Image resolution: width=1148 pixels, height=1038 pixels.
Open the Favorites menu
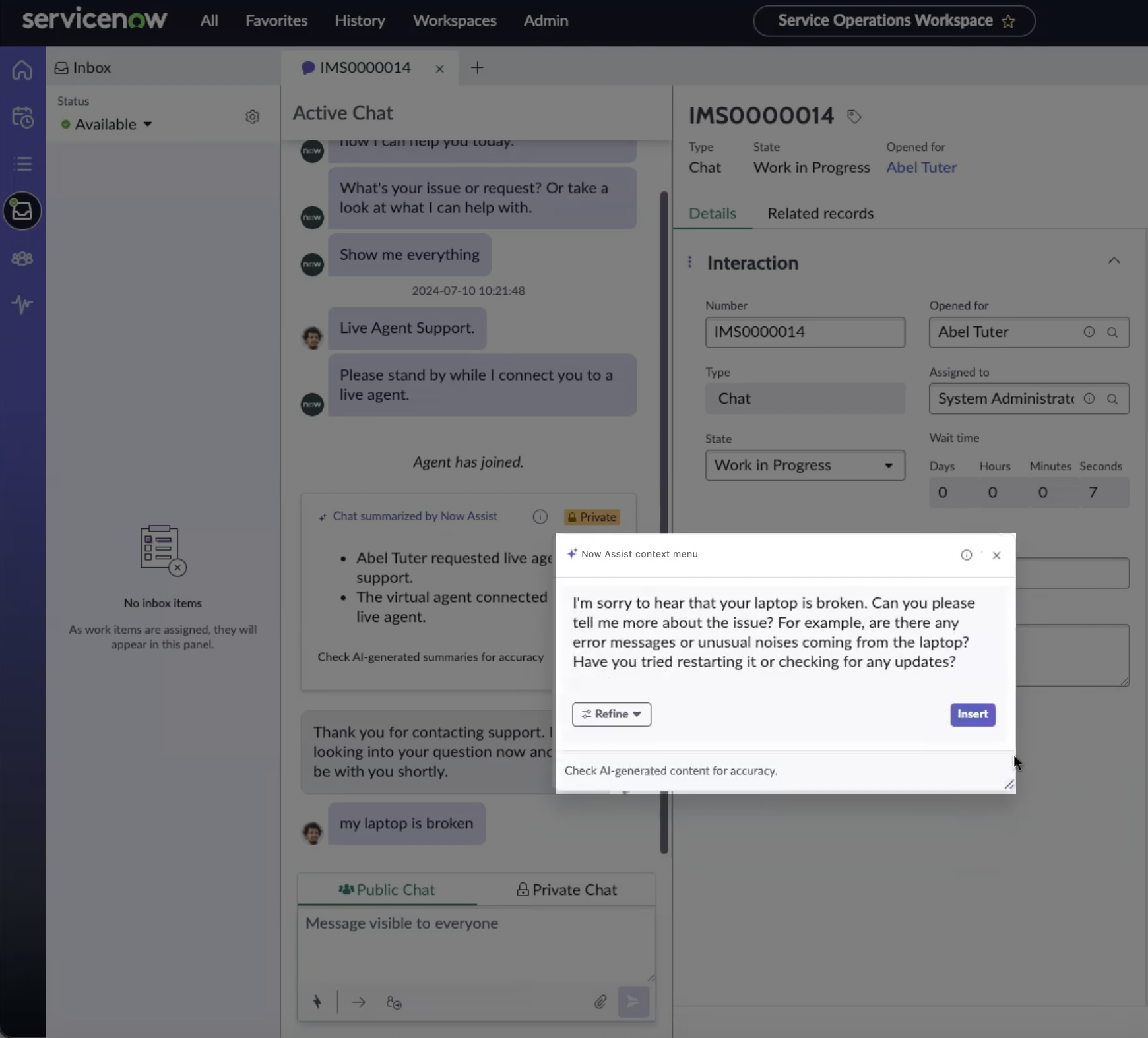[276, 21]
